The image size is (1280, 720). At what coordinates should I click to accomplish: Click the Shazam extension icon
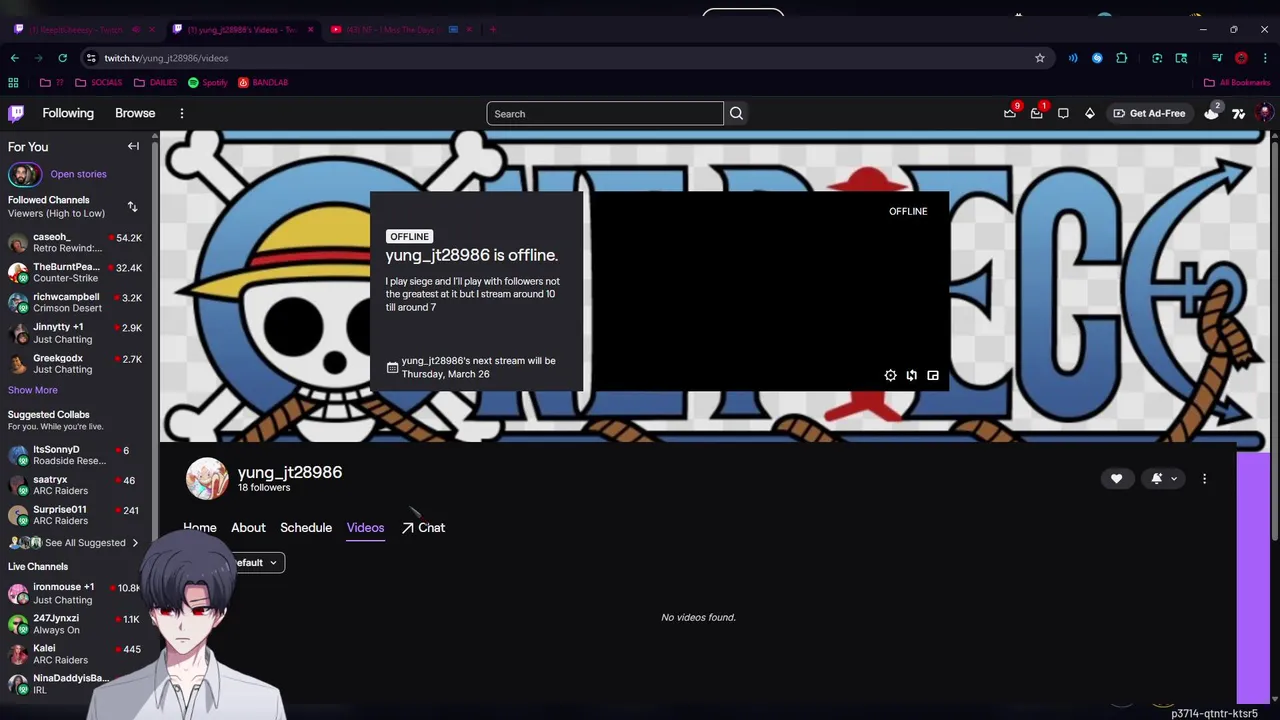pyautogui.click(x=1097, y=58)
